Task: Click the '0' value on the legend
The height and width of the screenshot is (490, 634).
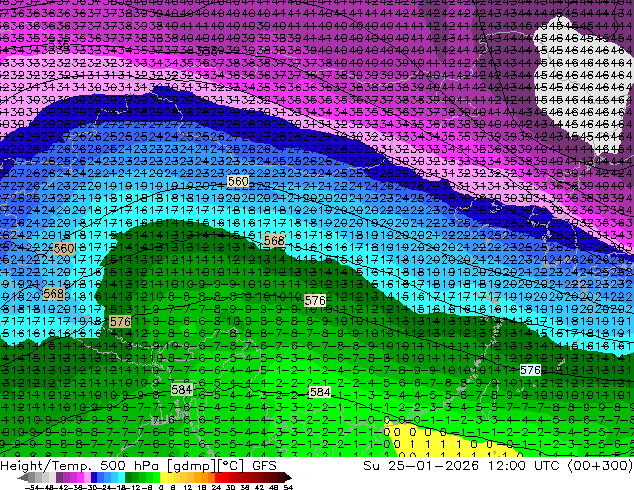Action: point(161,487)
